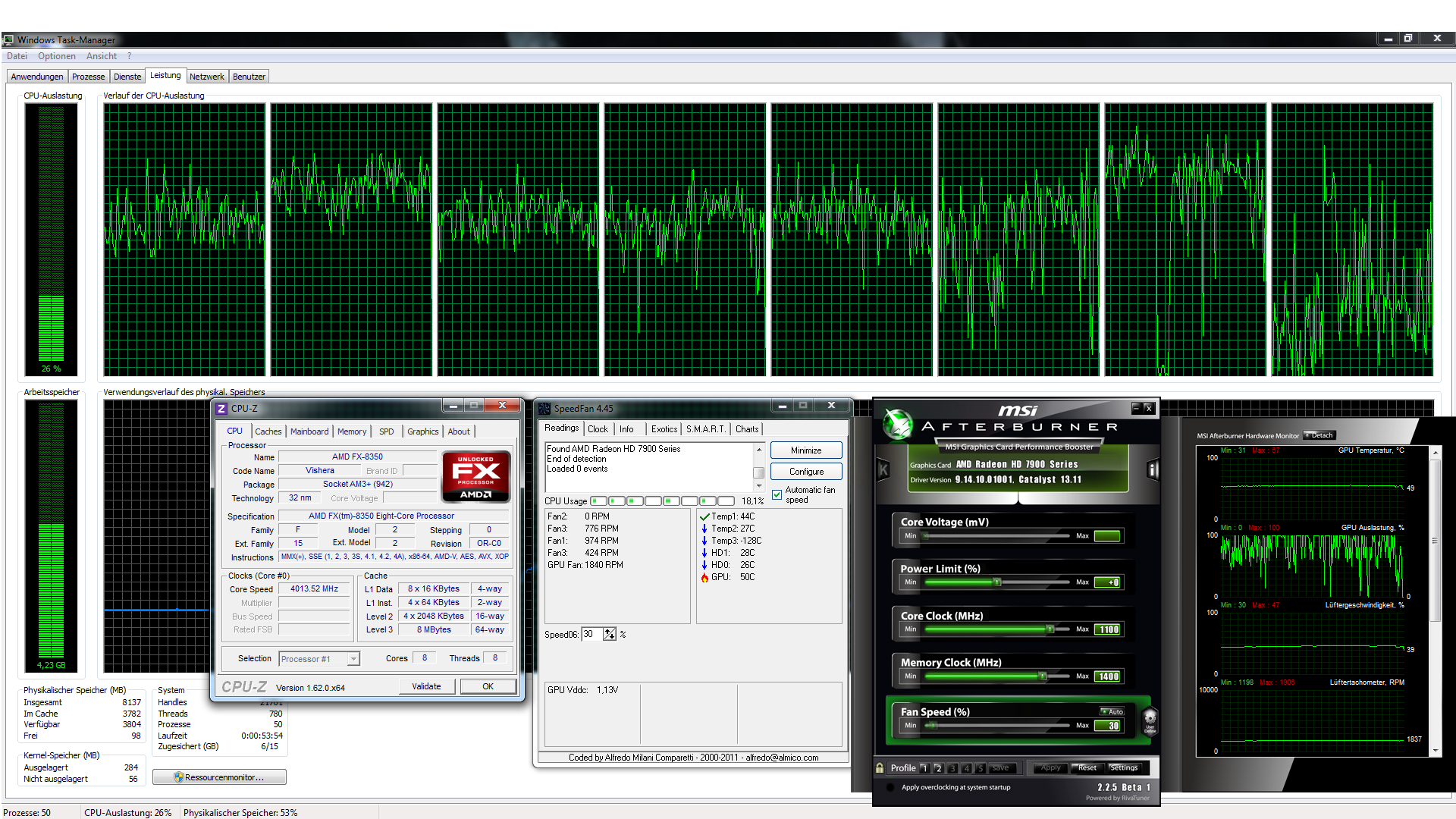Screen dimensions: 1456x819
Task: Switch to the Prozesse tab
Action: 88,77
